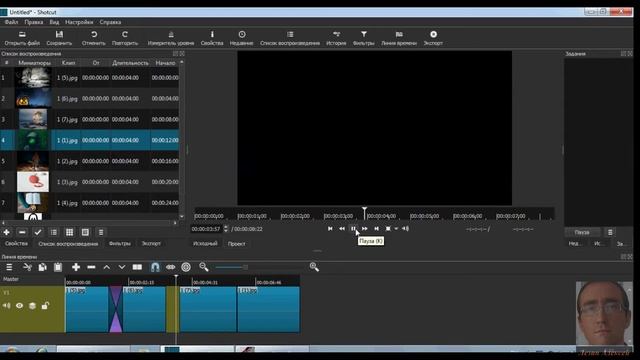Click the timeline lift up-arrow icon
640x360 pixels.
(107, 267)
